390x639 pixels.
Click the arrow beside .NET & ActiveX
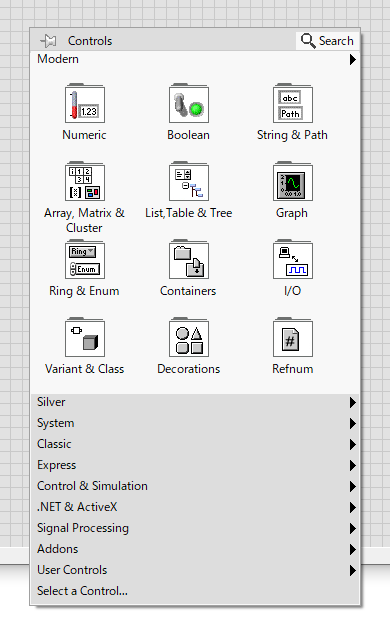353,507
